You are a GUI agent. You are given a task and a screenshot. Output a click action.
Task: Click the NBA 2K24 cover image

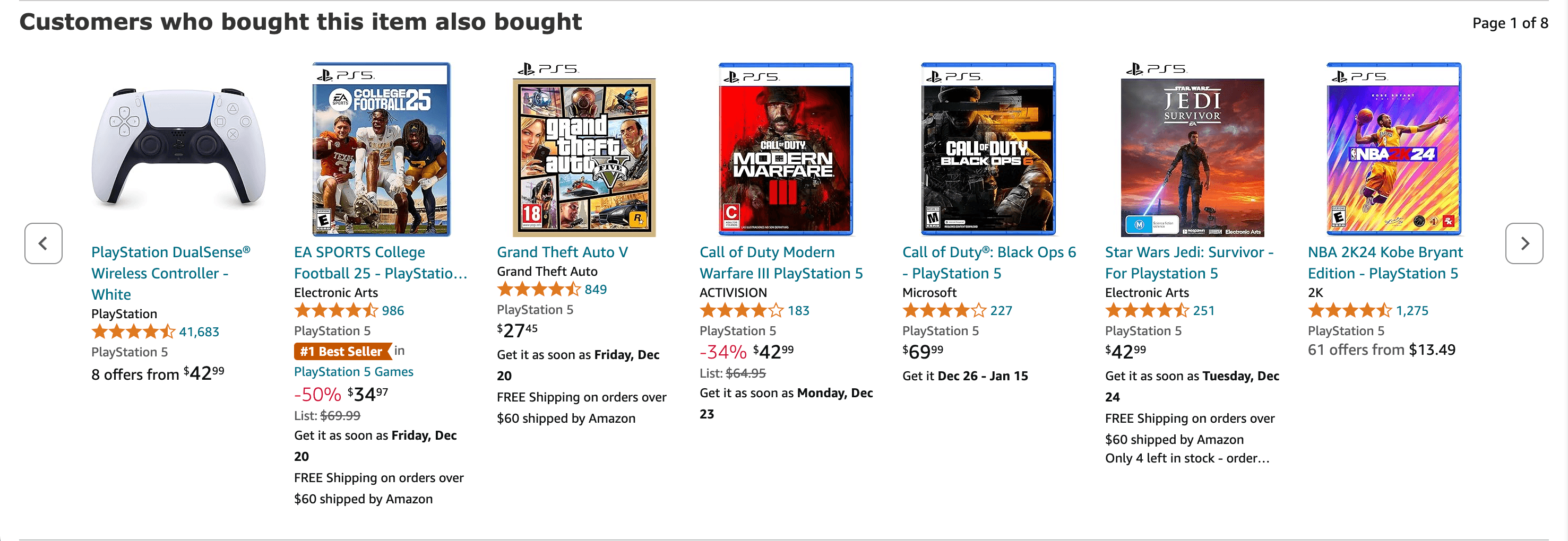click(1393, 152)
